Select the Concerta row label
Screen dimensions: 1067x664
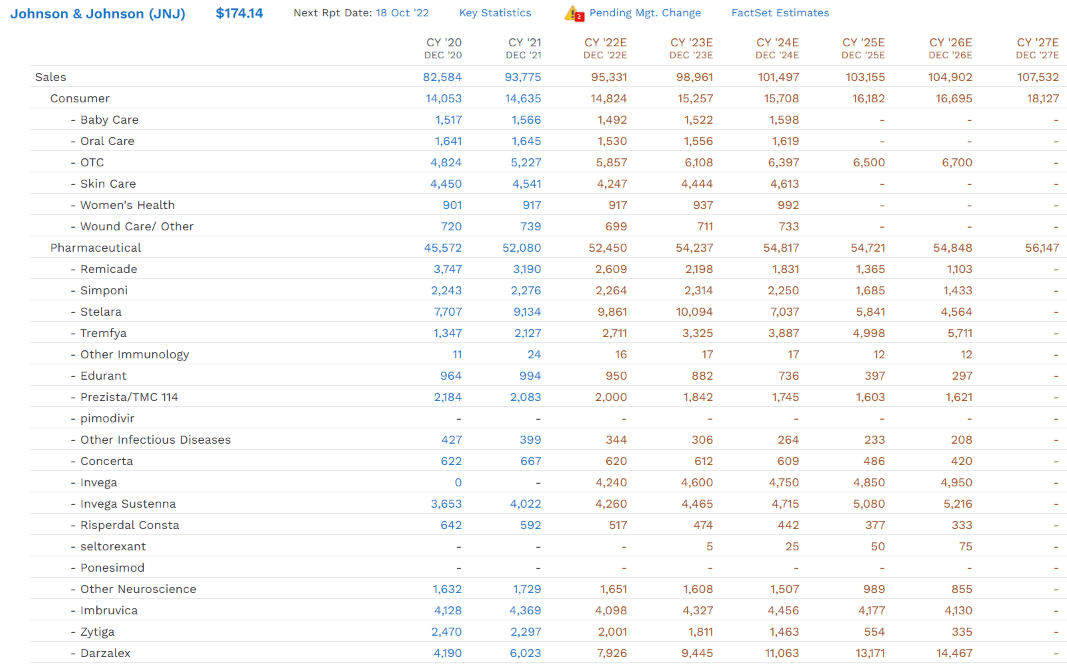pos(106,461)
